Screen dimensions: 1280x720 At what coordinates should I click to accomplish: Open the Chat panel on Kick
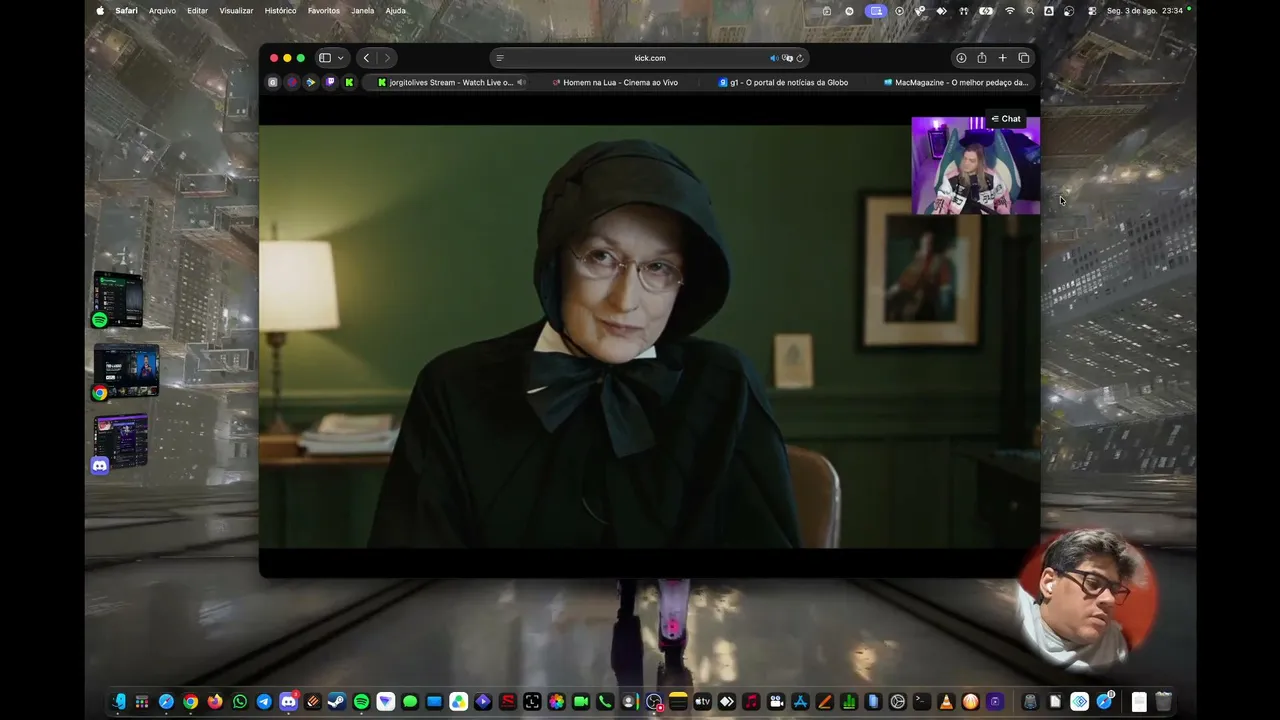point(1006,119)
